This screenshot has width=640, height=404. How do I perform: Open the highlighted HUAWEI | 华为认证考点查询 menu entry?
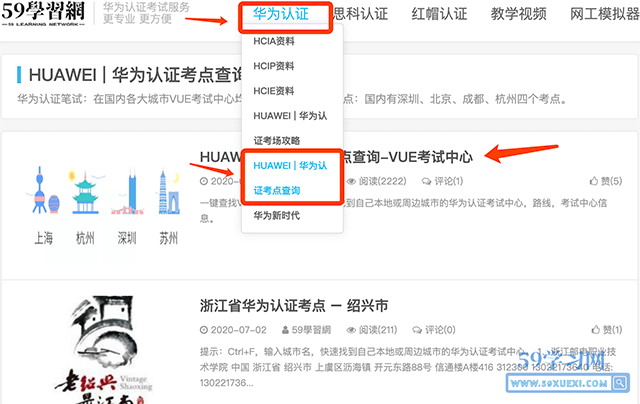tap(290, 177)
